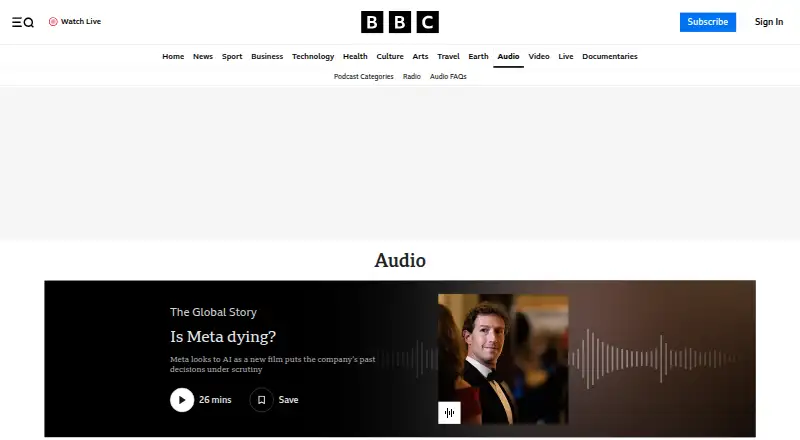Go to the Home section
The height and width of the screenshot is (440, 800).
coord(173,56)
